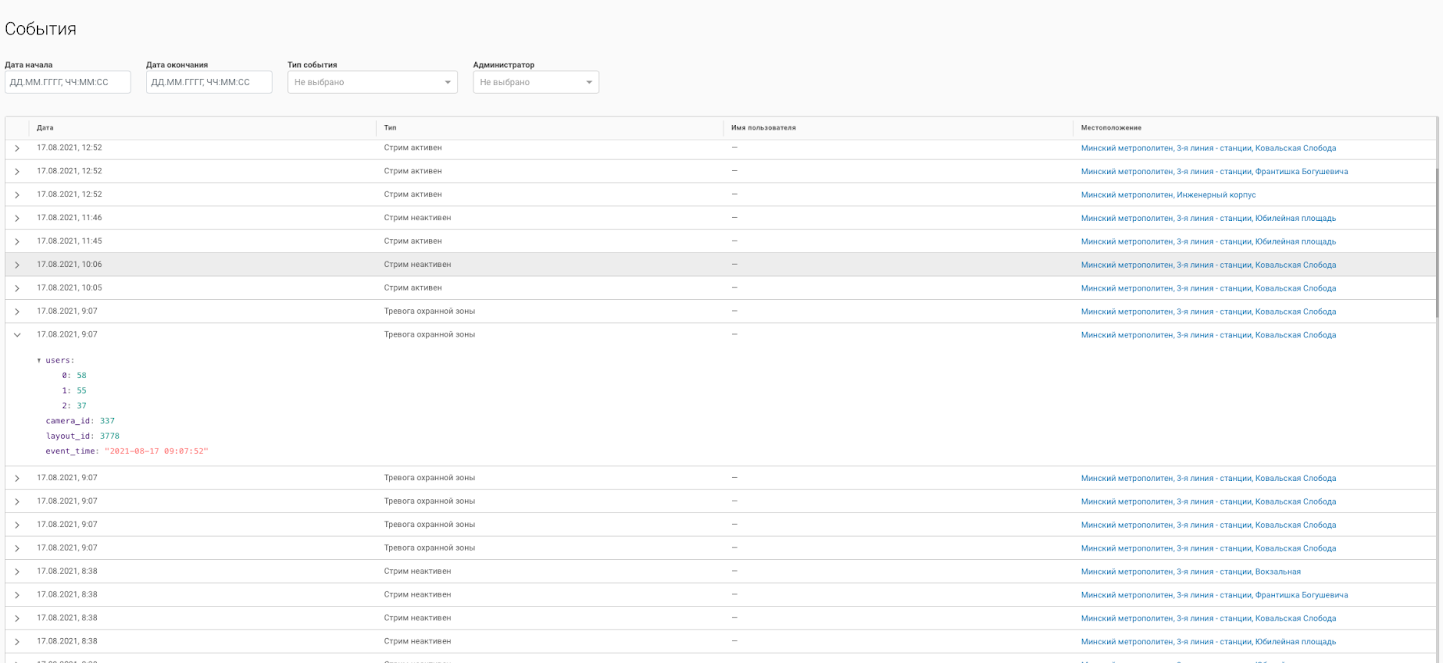
Task: Expand the 10:06 Стрим неактивен row chevron
Action: [x=17, y=265]
